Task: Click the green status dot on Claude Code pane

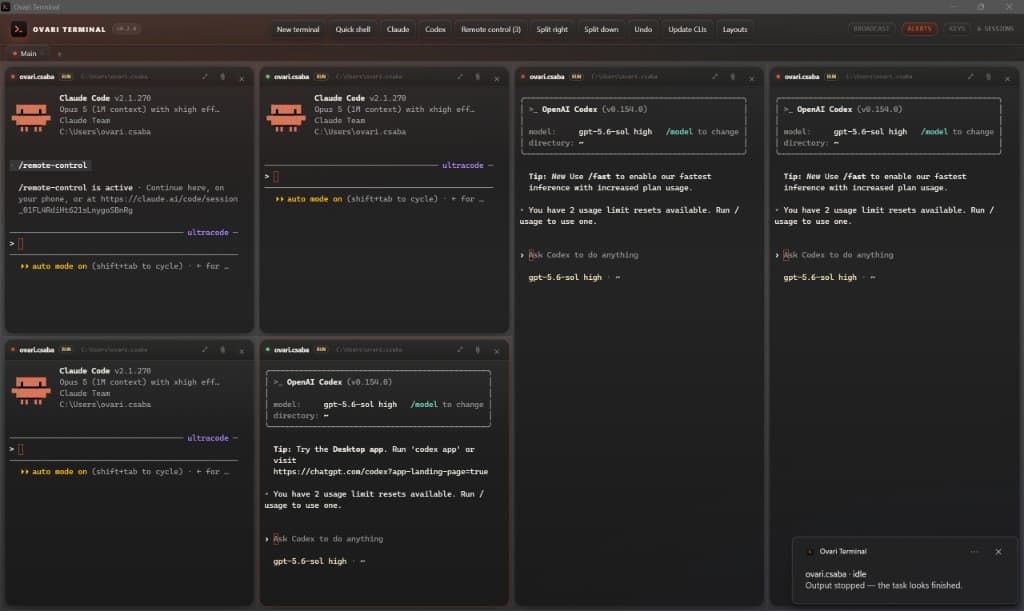Action: pos(268,76)
